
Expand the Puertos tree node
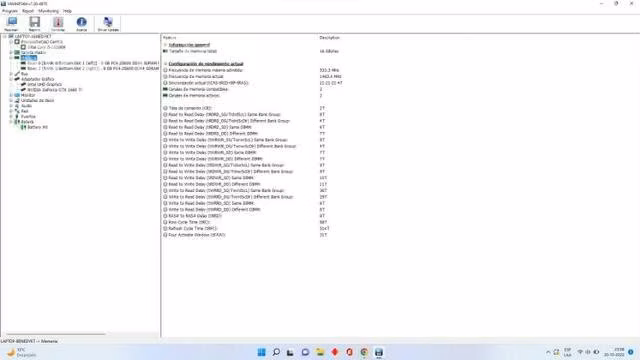click(x=11, y=116)
